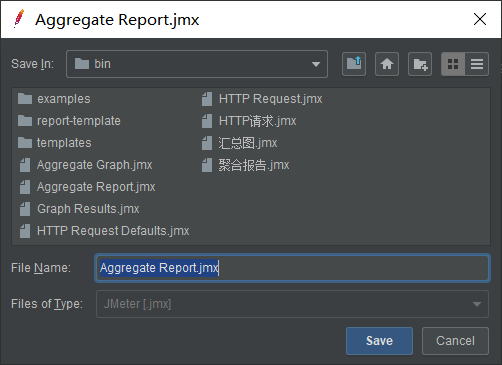Select the text 'templates'
The height and width of the screenshot is (365, 502).
[x=64, y=143]
